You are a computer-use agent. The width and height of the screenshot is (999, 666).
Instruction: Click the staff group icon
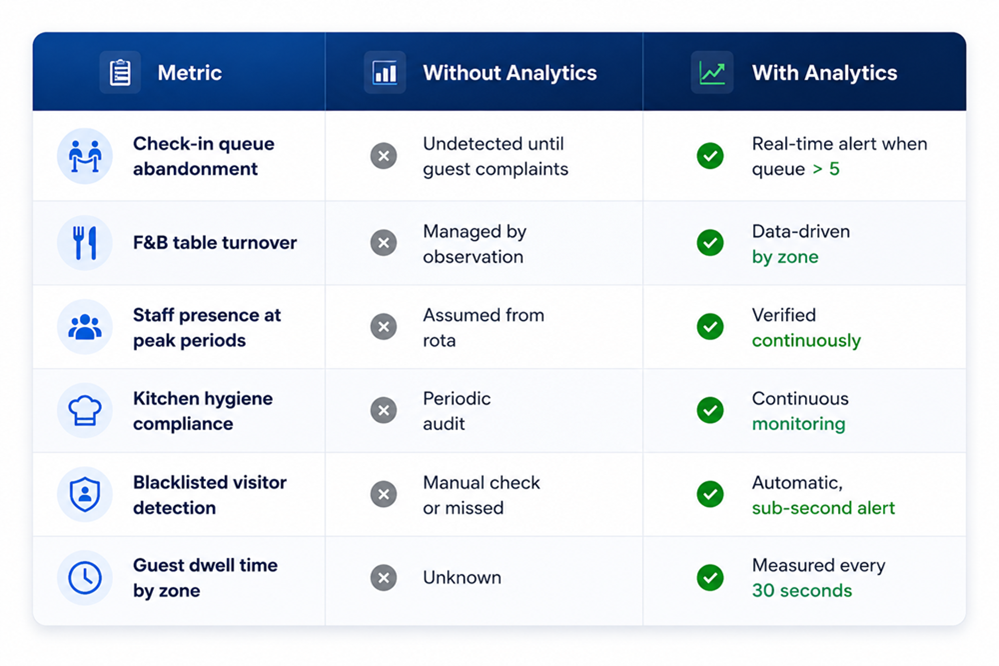pos(85,327)
